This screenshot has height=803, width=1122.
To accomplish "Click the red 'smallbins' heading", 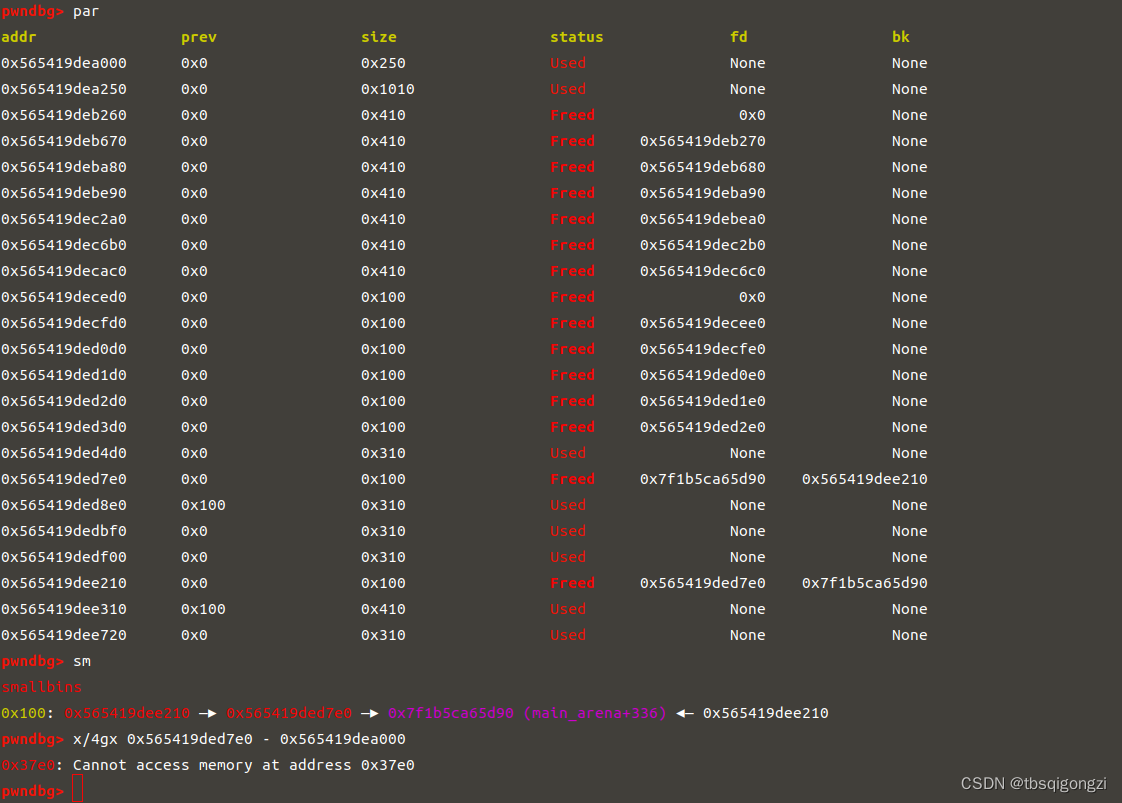I will tap(42, 687).
